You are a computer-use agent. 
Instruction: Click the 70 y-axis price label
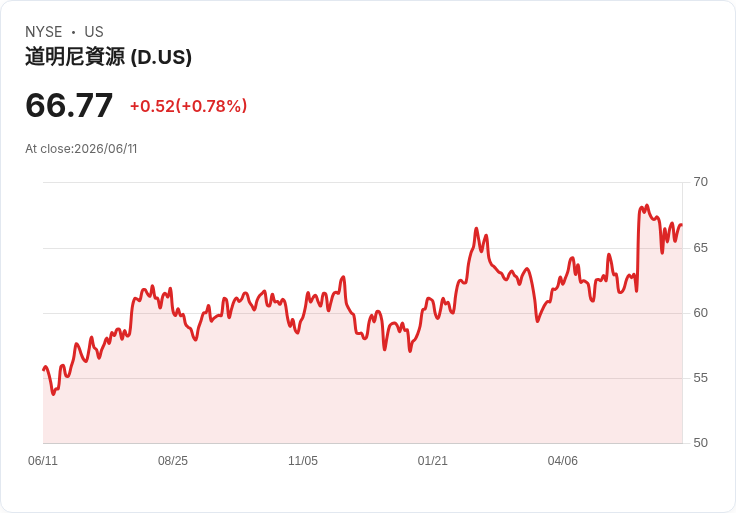click(x=700, y=182)
